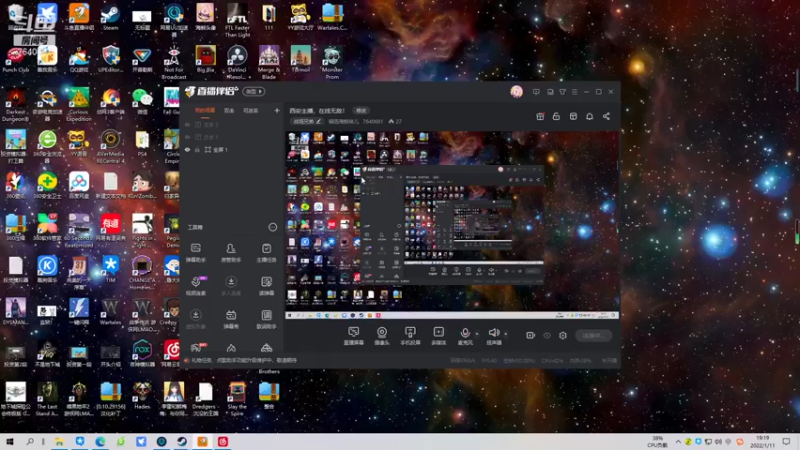Click the Slay the Spire desktop icon
The image size is (800, 450).
click(237, 399)
